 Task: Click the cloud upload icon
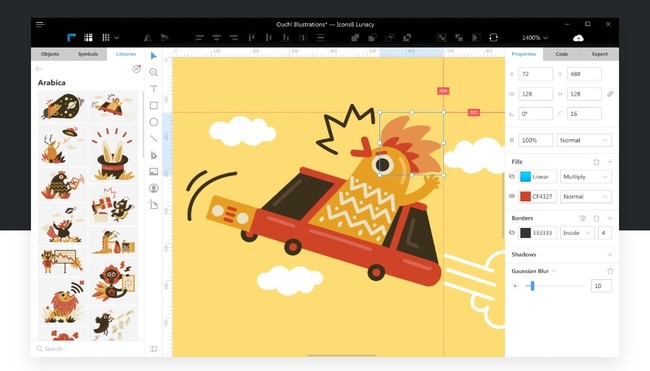(x=578, y=38)
